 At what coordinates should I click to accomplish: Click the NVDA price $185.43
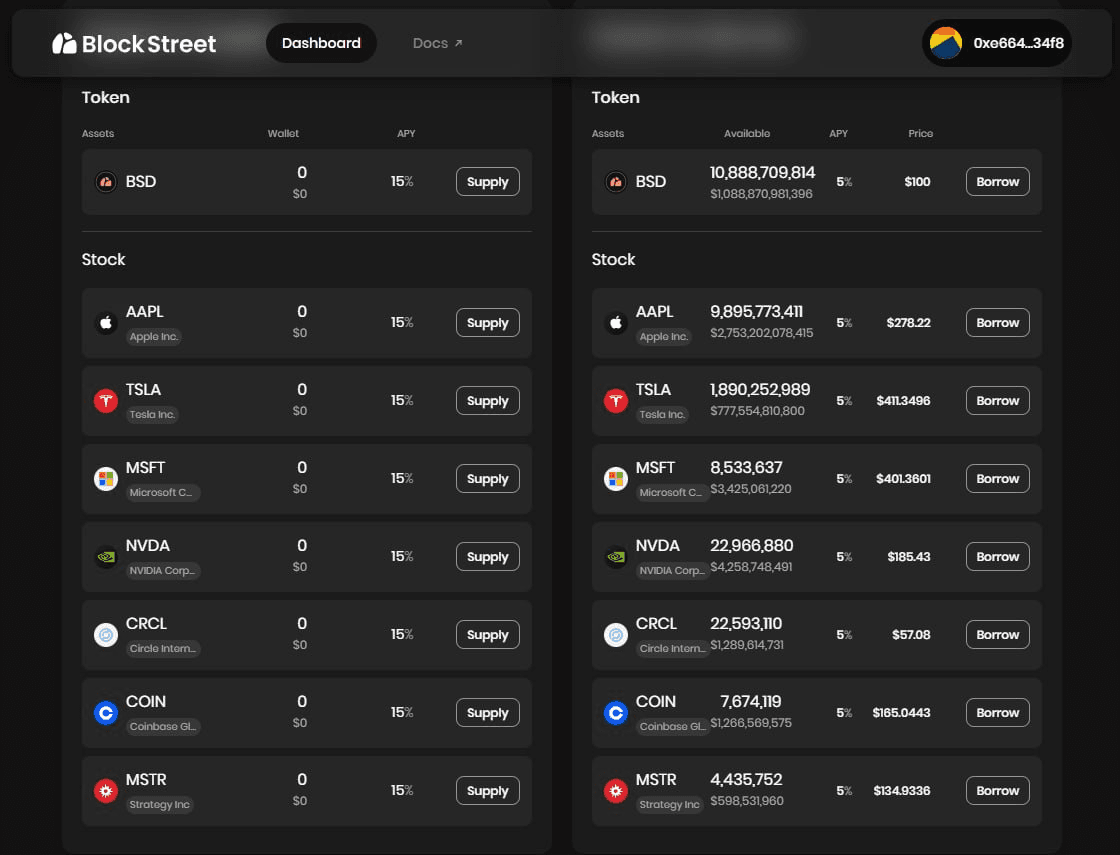(x=909, y=556)
